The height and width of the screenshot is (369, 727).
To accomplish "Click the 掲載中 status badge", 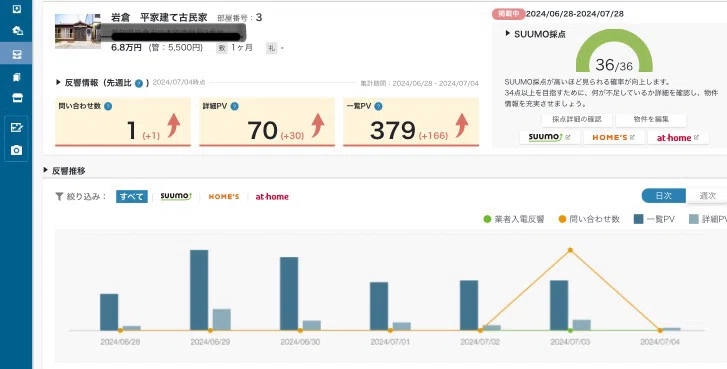I will (508, 14).
